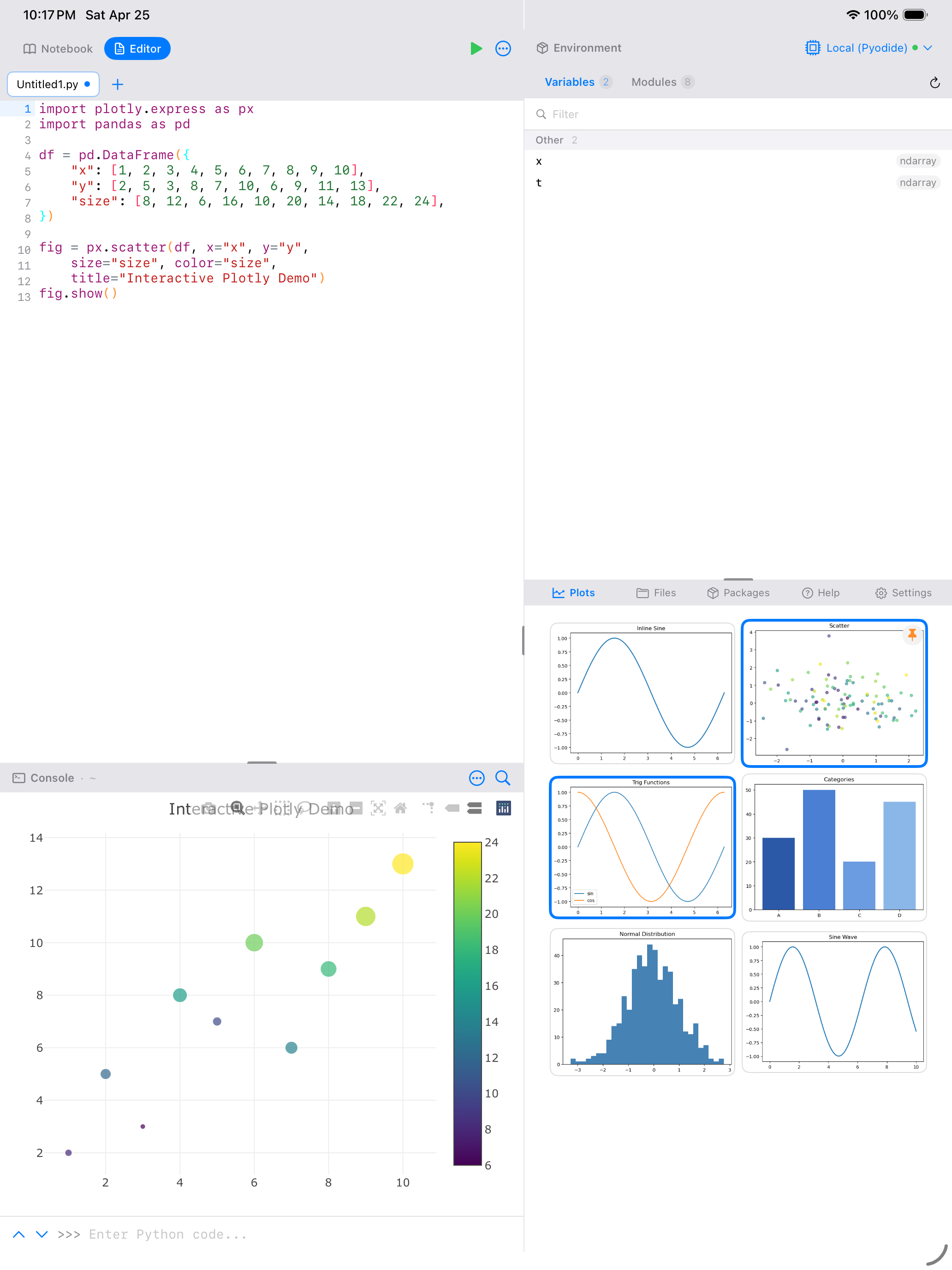Click the green data point at x=6

(x=254, y=943)
